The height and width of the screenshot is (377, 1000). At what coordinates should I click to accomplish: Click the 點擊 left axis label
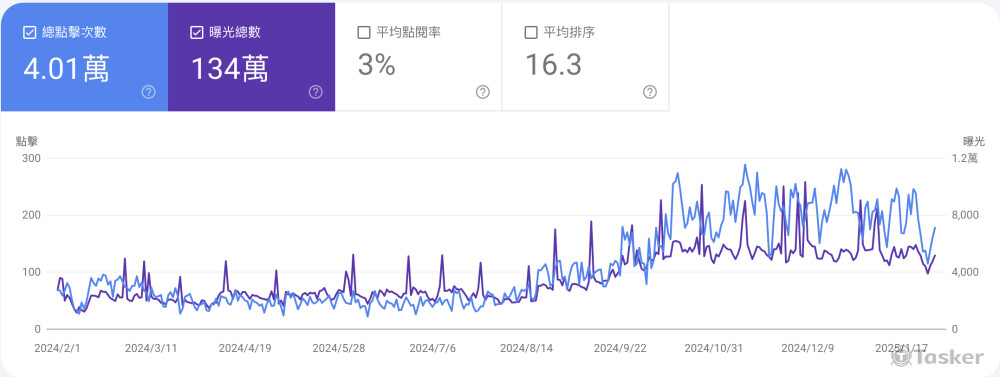27,142
